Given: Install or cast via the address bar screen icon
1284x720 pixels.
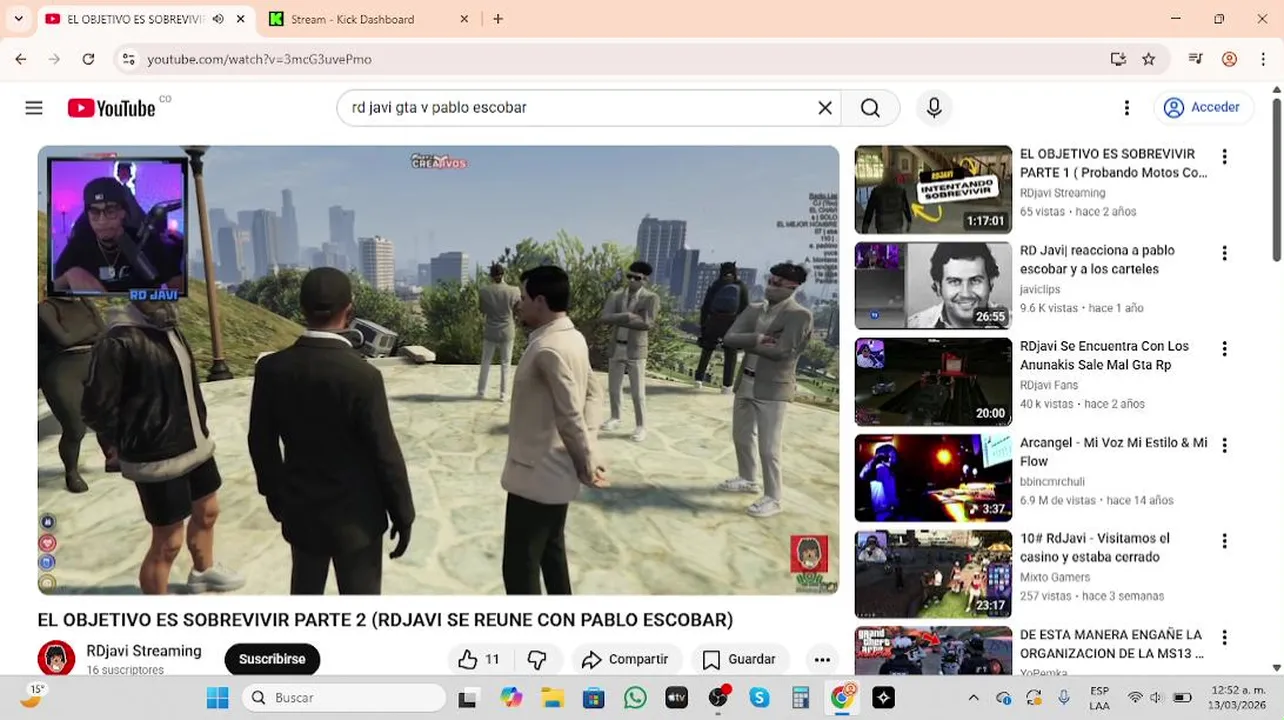Looking at the screenshot, I should [1118, 59].
